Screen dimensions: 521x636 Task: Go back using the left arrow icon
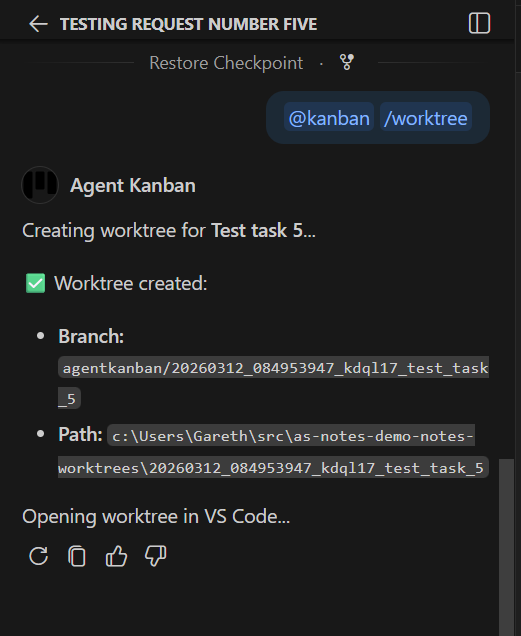pyautogui.click(x=39, y=24)
